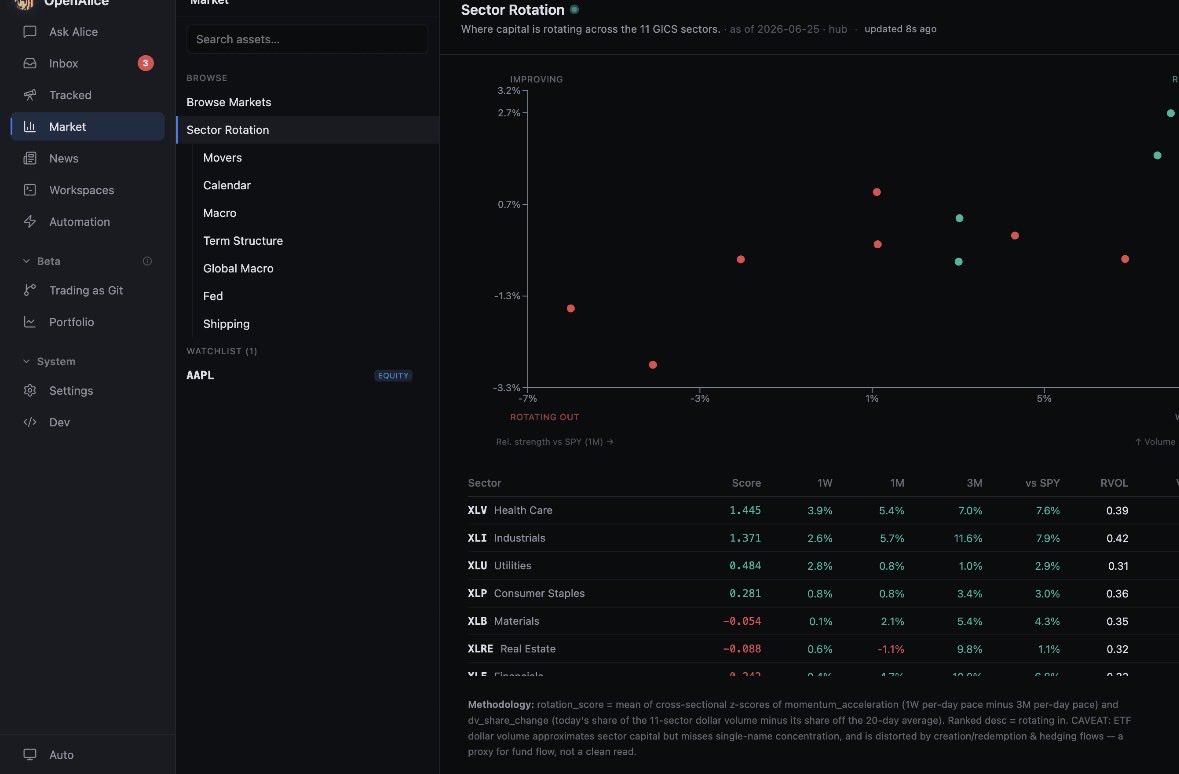Click the Beta info circle icon
Image resolution: width=1179 pixels, height=774 pixels.
point(147,261)
